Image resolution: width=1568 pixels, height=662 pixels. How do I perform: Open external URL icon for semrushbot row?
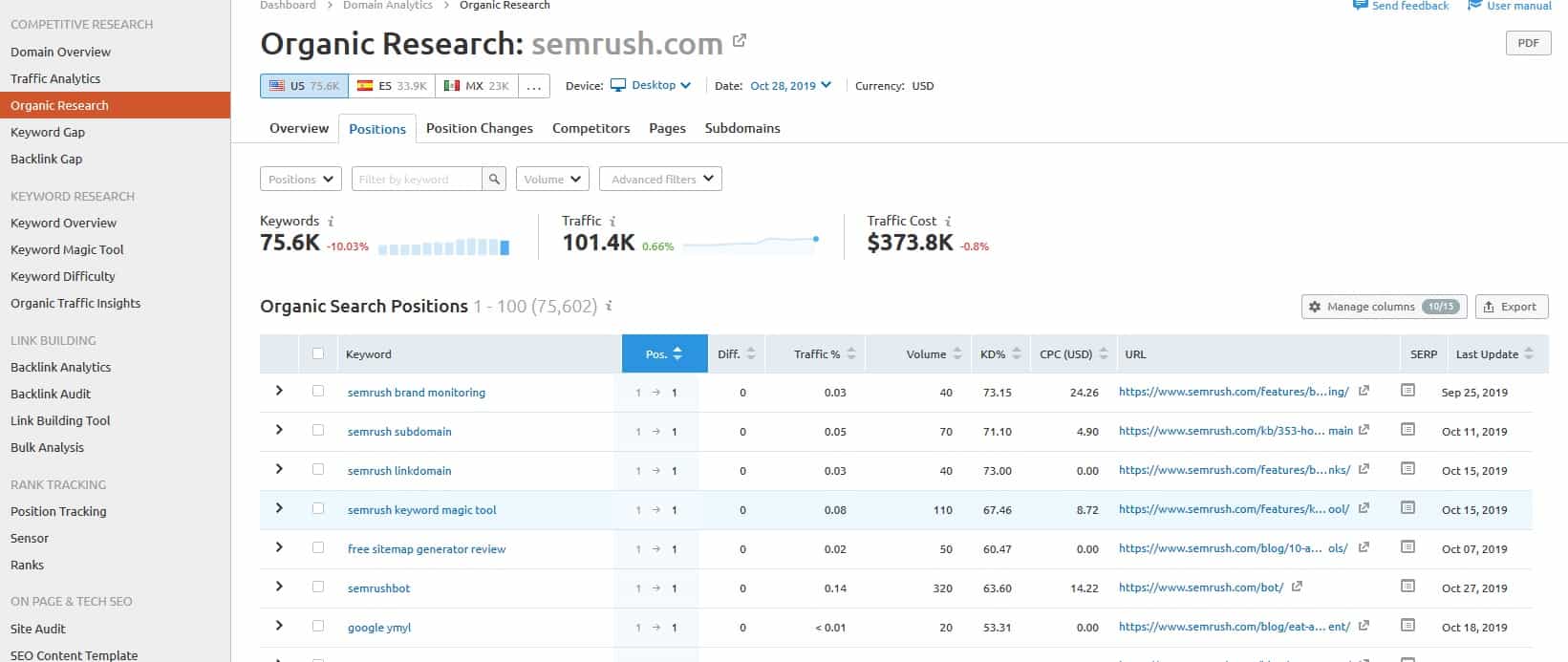coord(1297,587)
